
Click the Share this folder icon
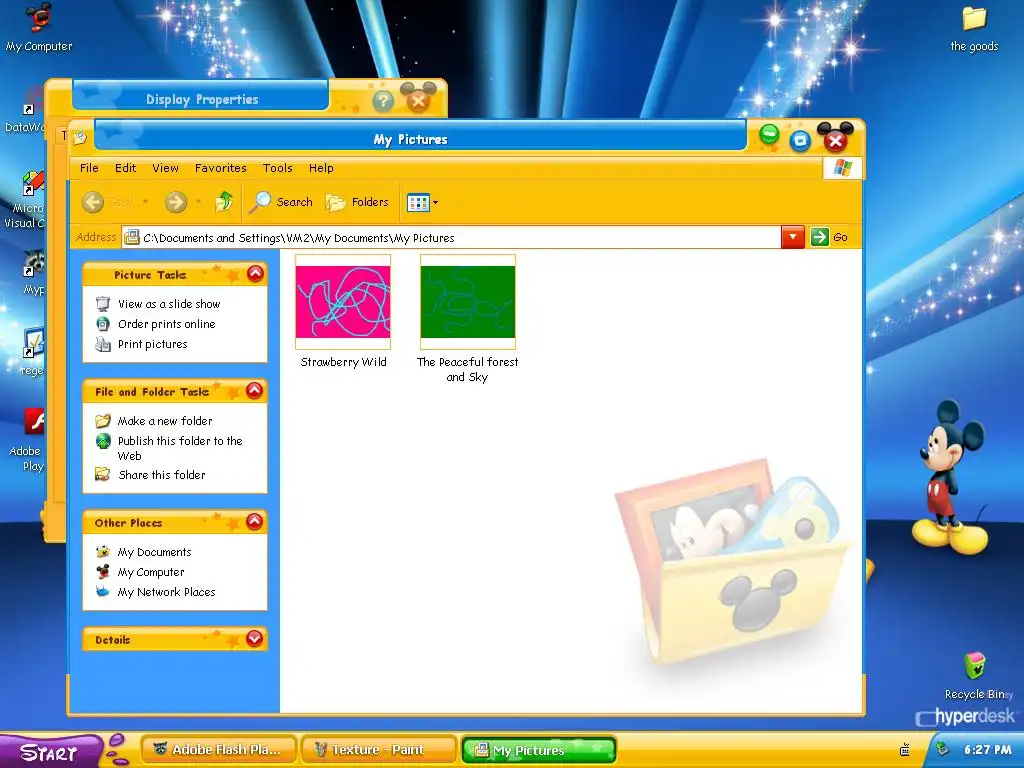tap(103, 474)
